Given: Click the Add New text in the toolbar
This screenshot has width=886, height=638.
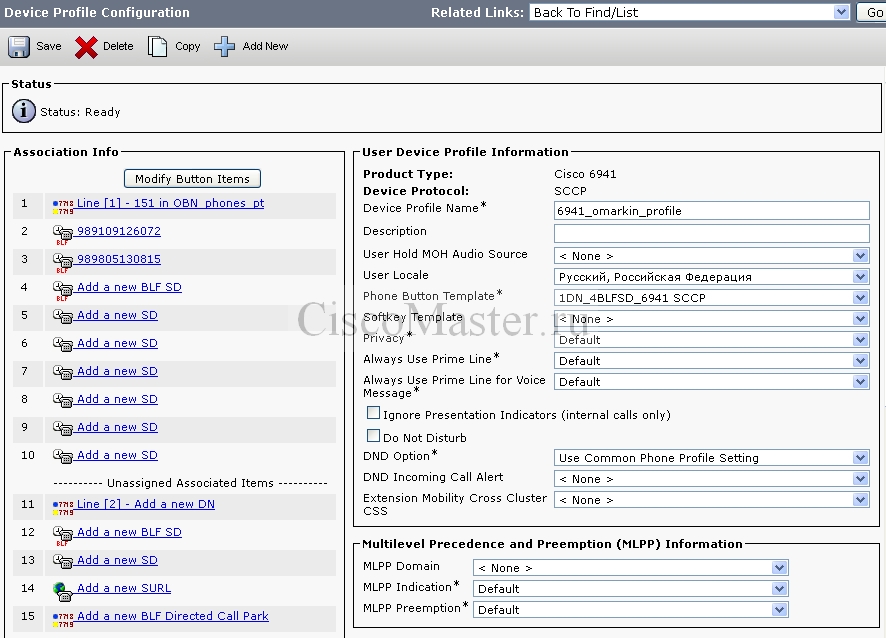Looking at the screenshot, I should (x=265, y=46).
